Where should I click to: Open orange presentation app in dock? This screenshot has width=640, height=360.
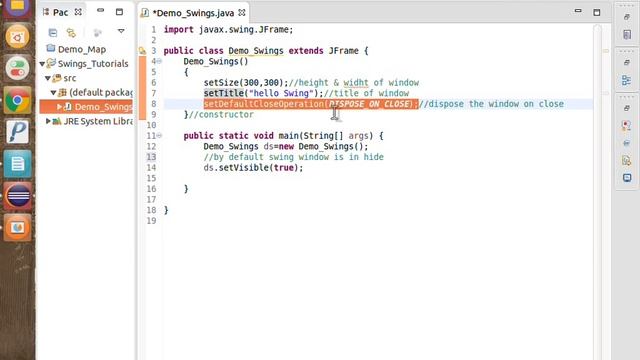coord(18,227)
